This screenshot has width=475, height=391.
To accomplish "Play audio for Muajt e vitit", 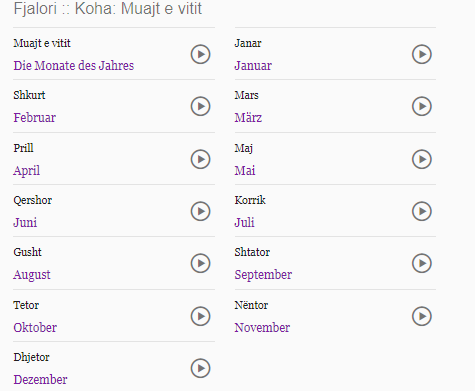I will [200, 54].
